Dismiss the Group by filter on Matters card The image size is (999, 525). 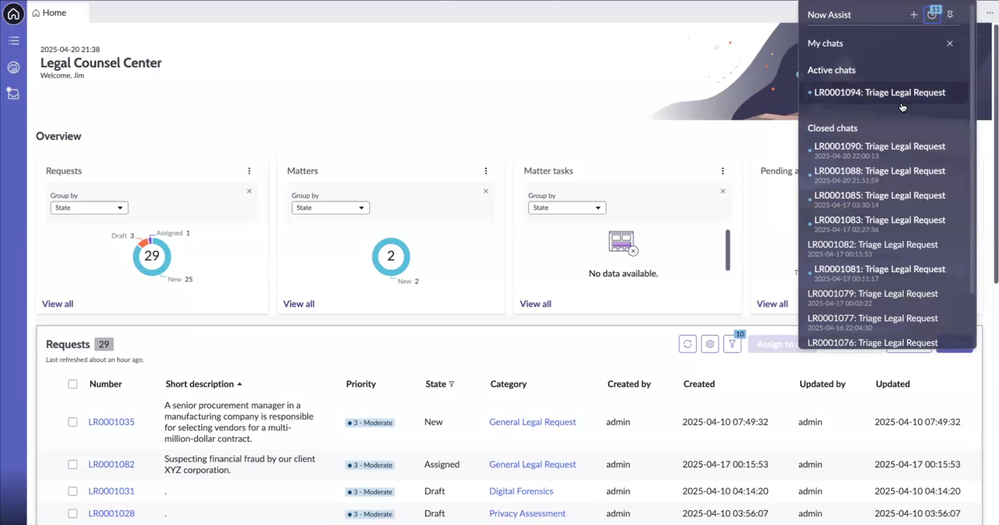pyautogui.click(x=485, y=191)
